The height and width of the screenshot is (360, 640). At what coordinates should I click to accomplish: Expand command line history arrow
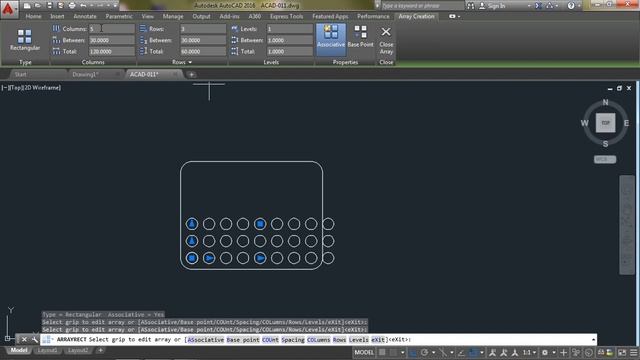tap(593, 340)
